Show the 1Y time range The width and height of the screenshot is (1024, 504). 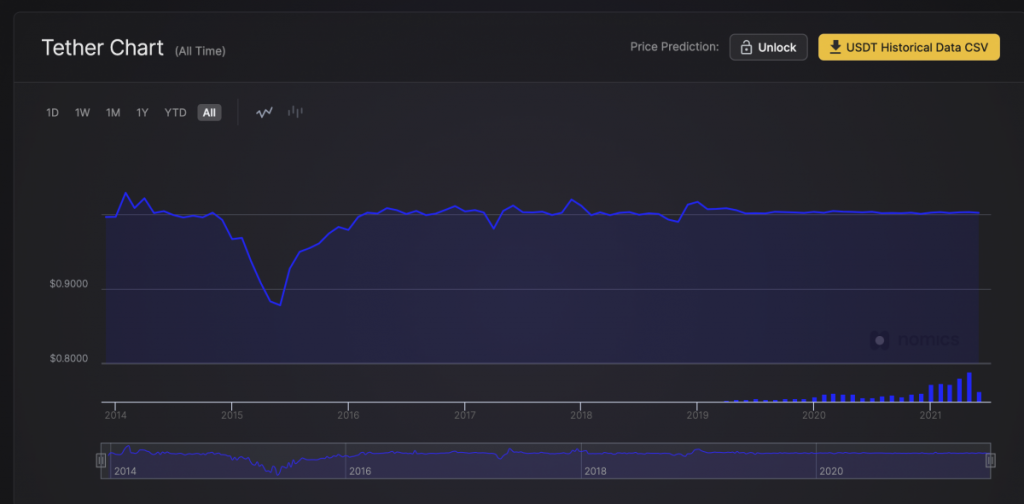pos(143,113)
